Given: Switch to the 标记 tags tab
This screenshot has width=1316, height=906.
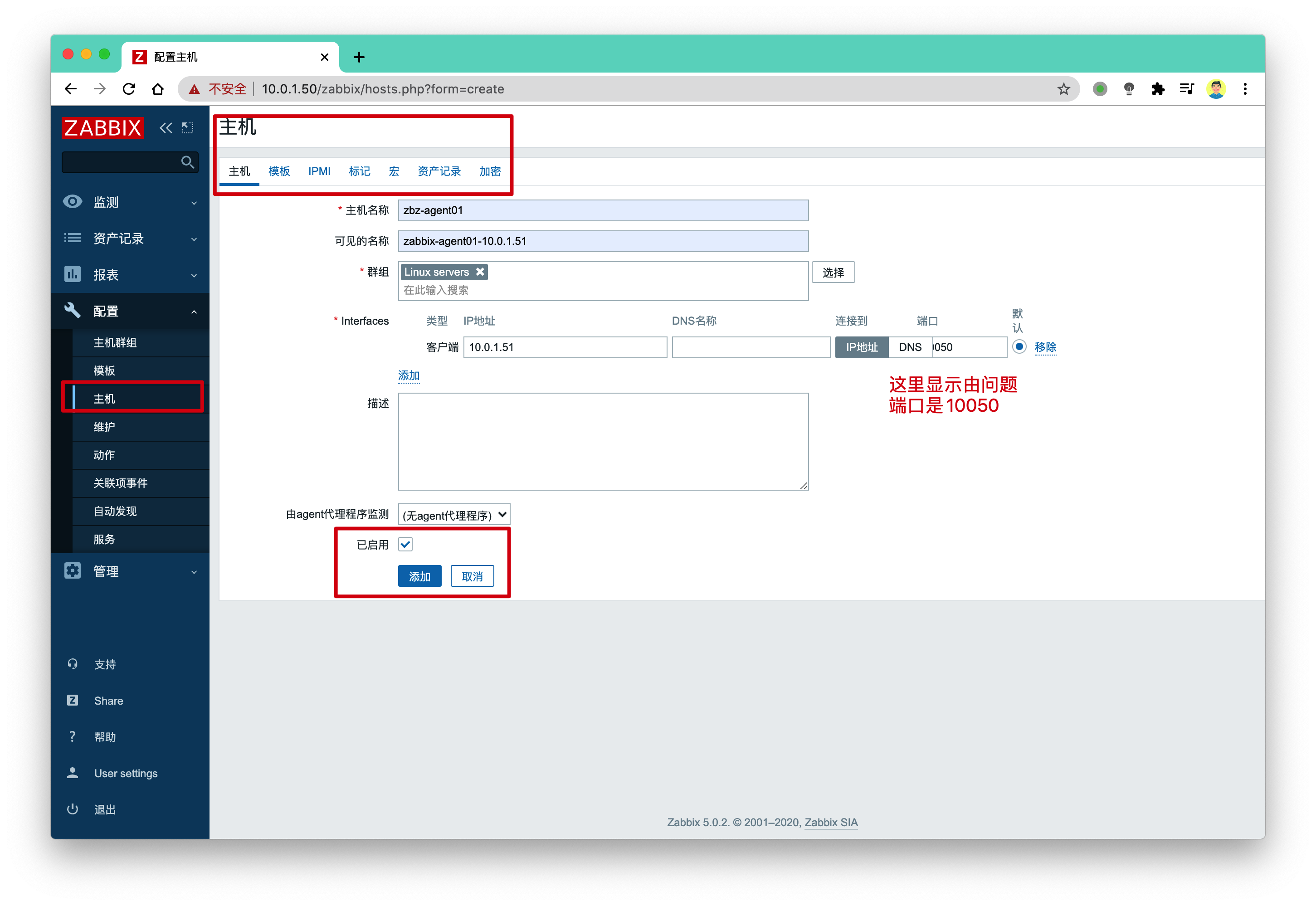Looking at the screenshot, I should point(359,171).
